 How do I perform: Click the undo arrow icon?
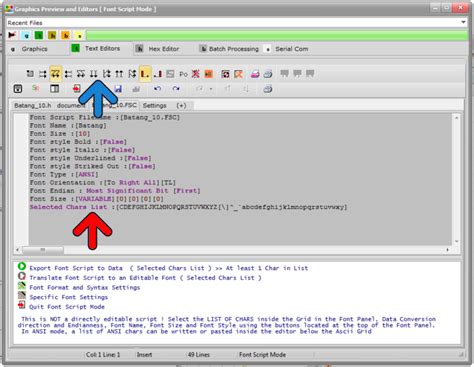(157, 89)
